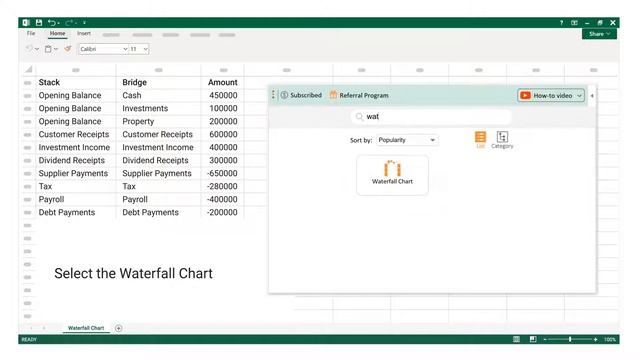Click the Share button
640x360 pixels.
tap(599, 34)
